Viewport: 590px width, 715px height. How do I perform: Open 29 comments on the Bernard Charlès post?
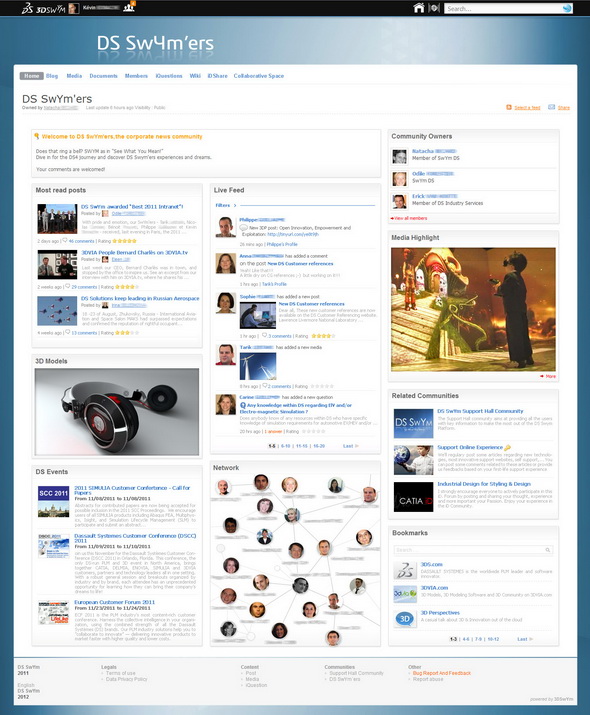click(x=84, y=287)
